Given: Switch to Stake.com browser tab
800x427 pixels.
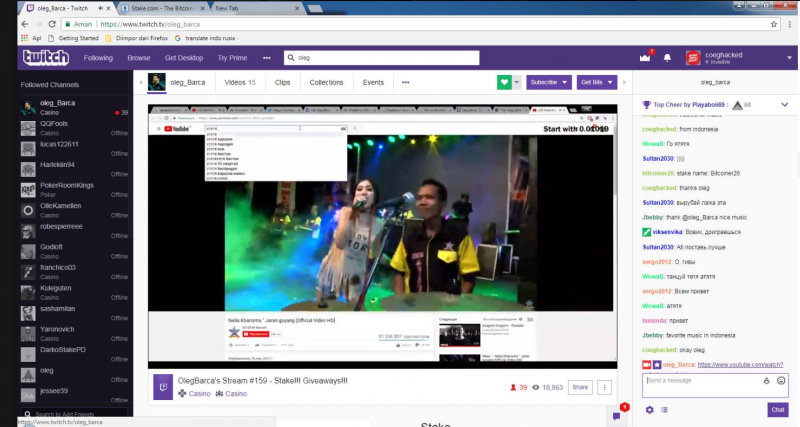Looking at the screenshot, I should tap(162, 8).
